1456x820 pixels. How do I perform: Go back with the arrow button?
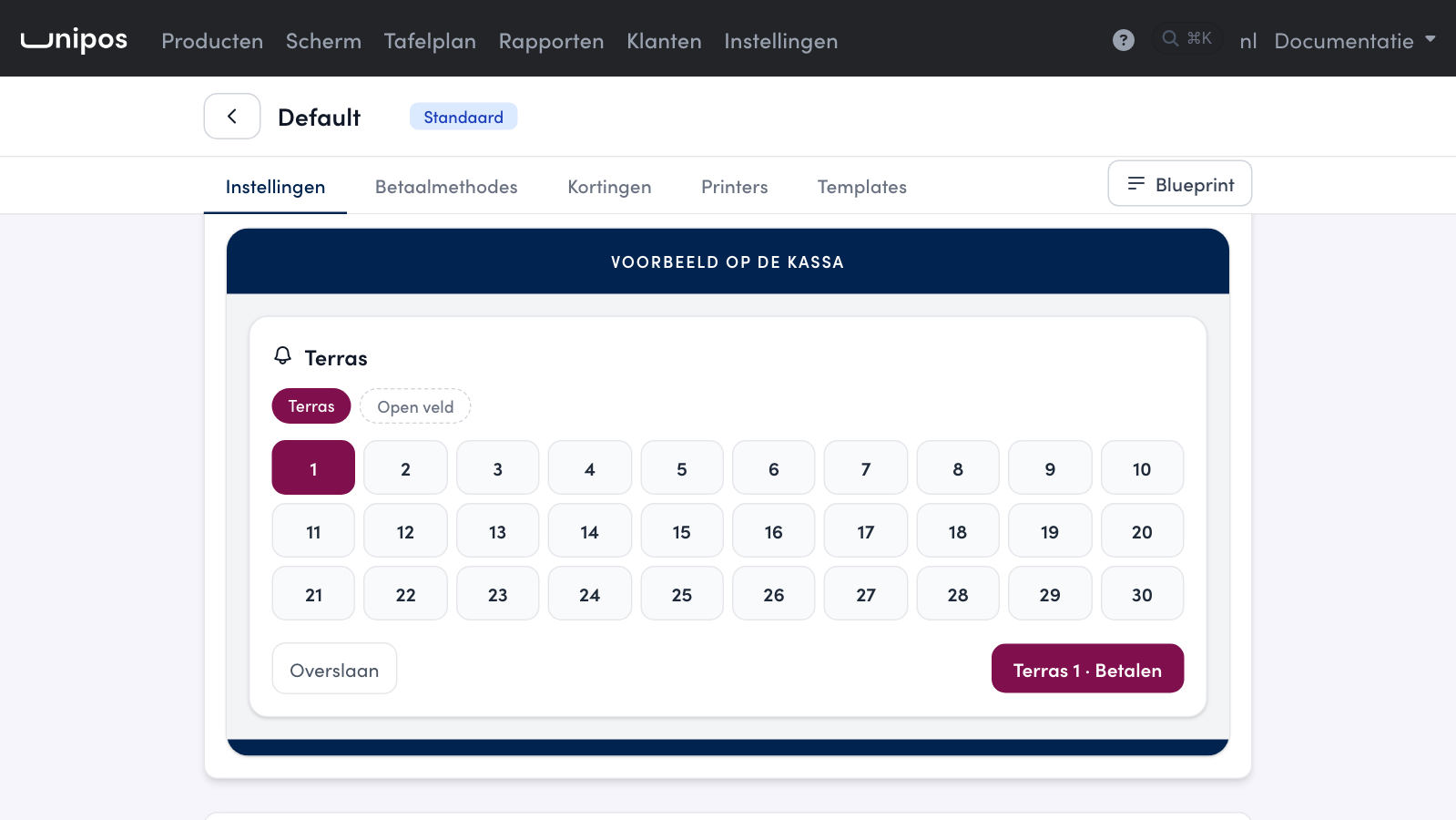(232, 117)
